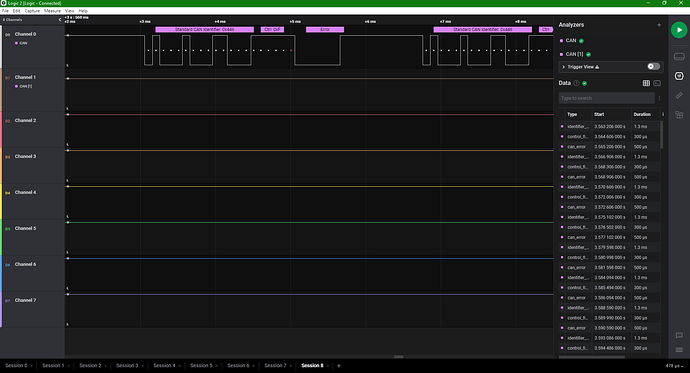
Task: Open the View menu
Action: 70,11
